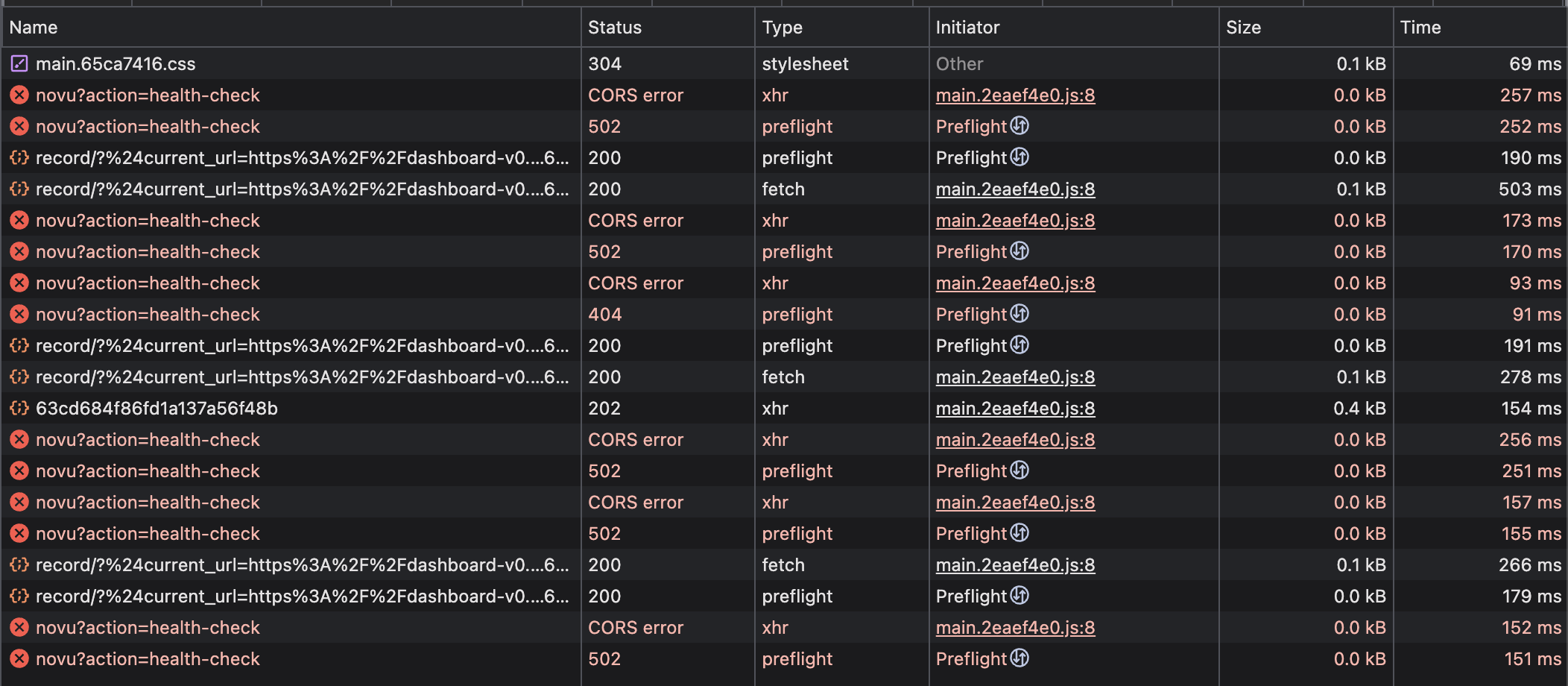Click the Initiator column header
Screen dimensions: 1568x686
(x=967, y=28)
